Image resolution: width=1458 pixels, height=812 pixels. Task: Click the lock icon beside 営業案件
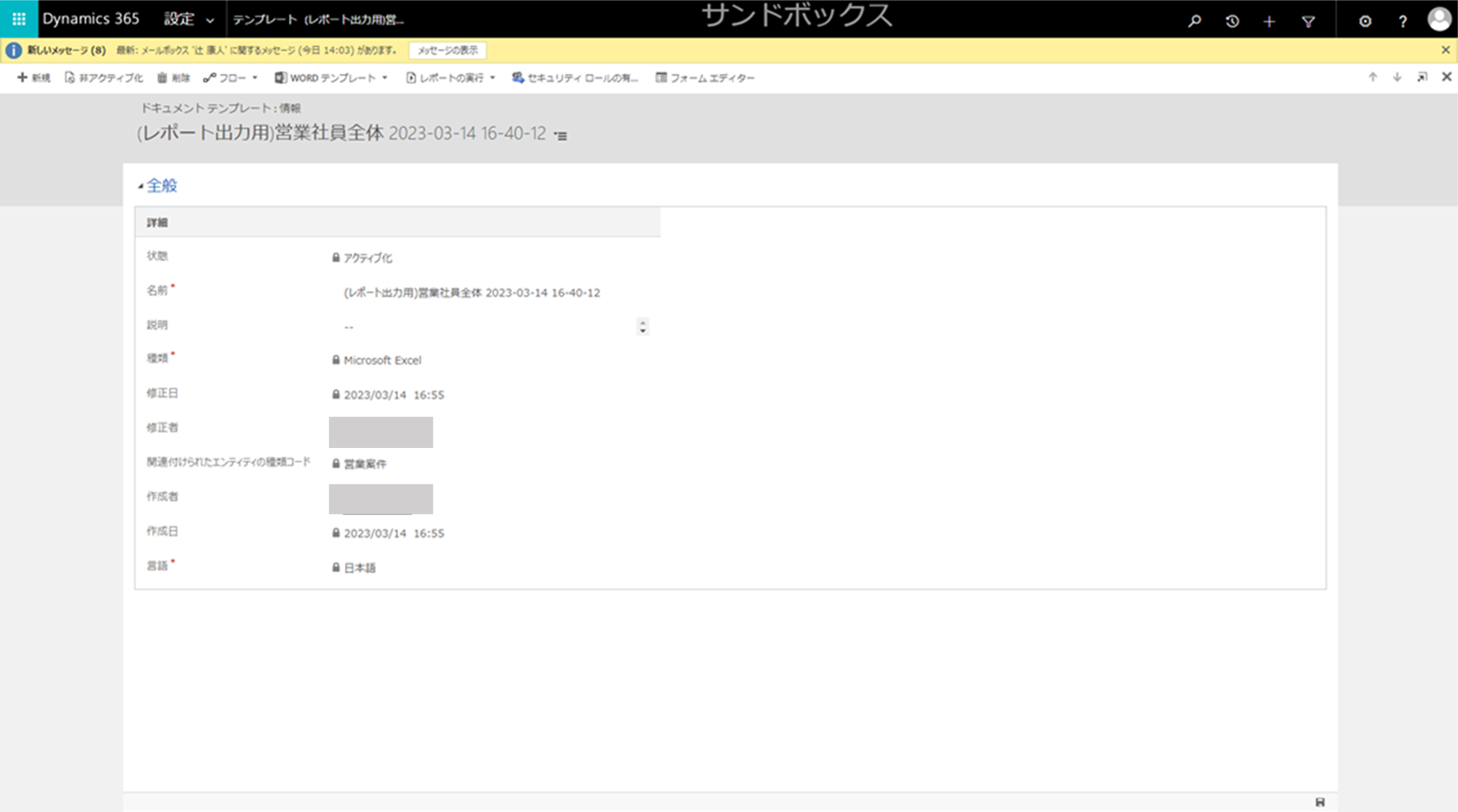(336, 464)
